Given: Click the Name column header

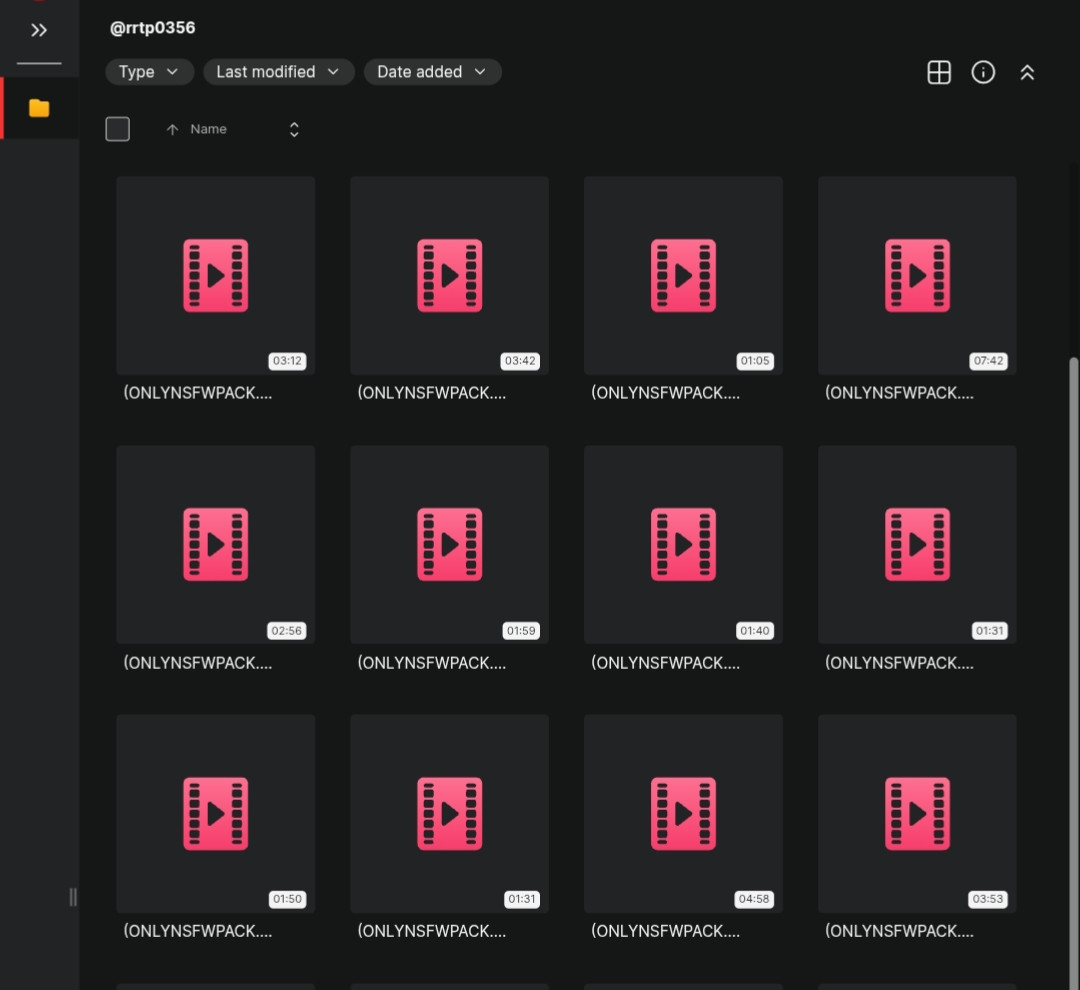Looking at the screenshot, I should 208,129.
